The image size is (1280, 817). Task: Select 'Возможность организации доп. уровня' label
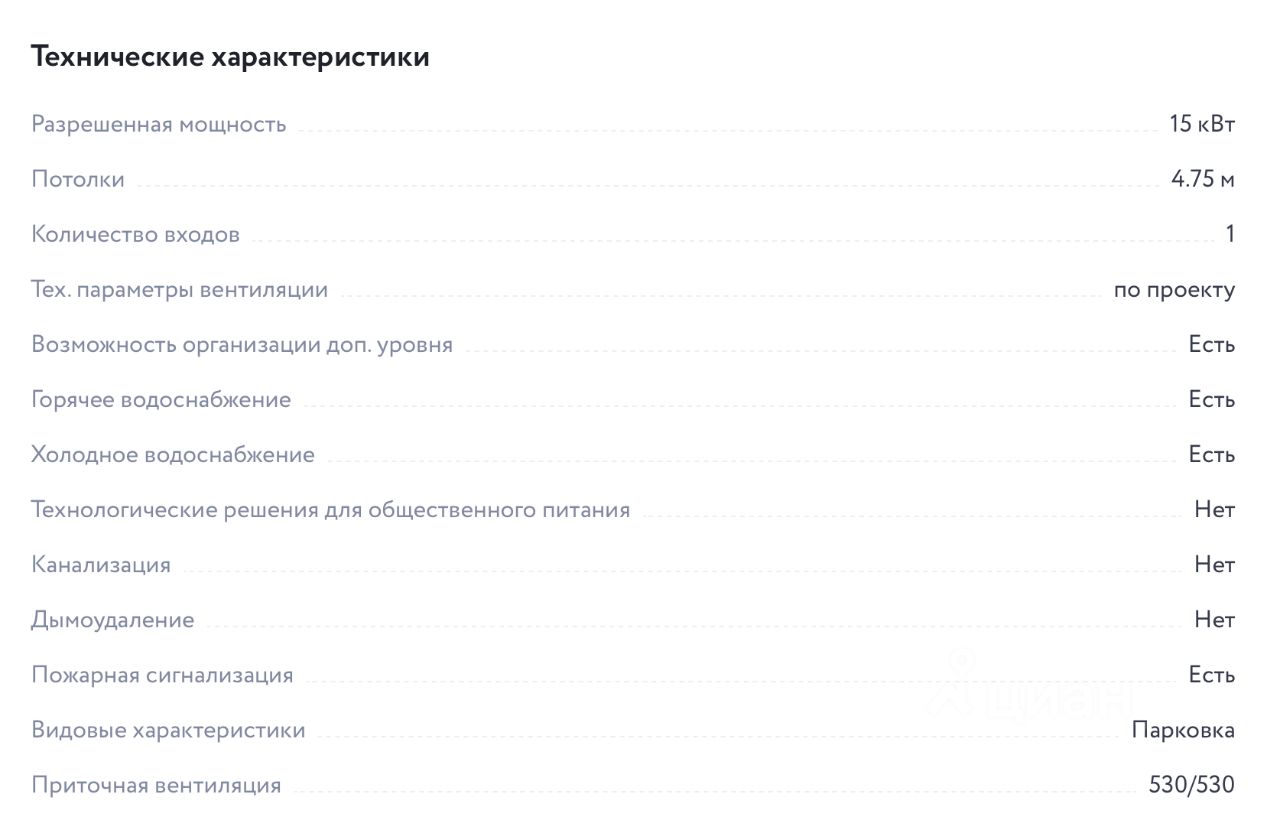[242, 345]
